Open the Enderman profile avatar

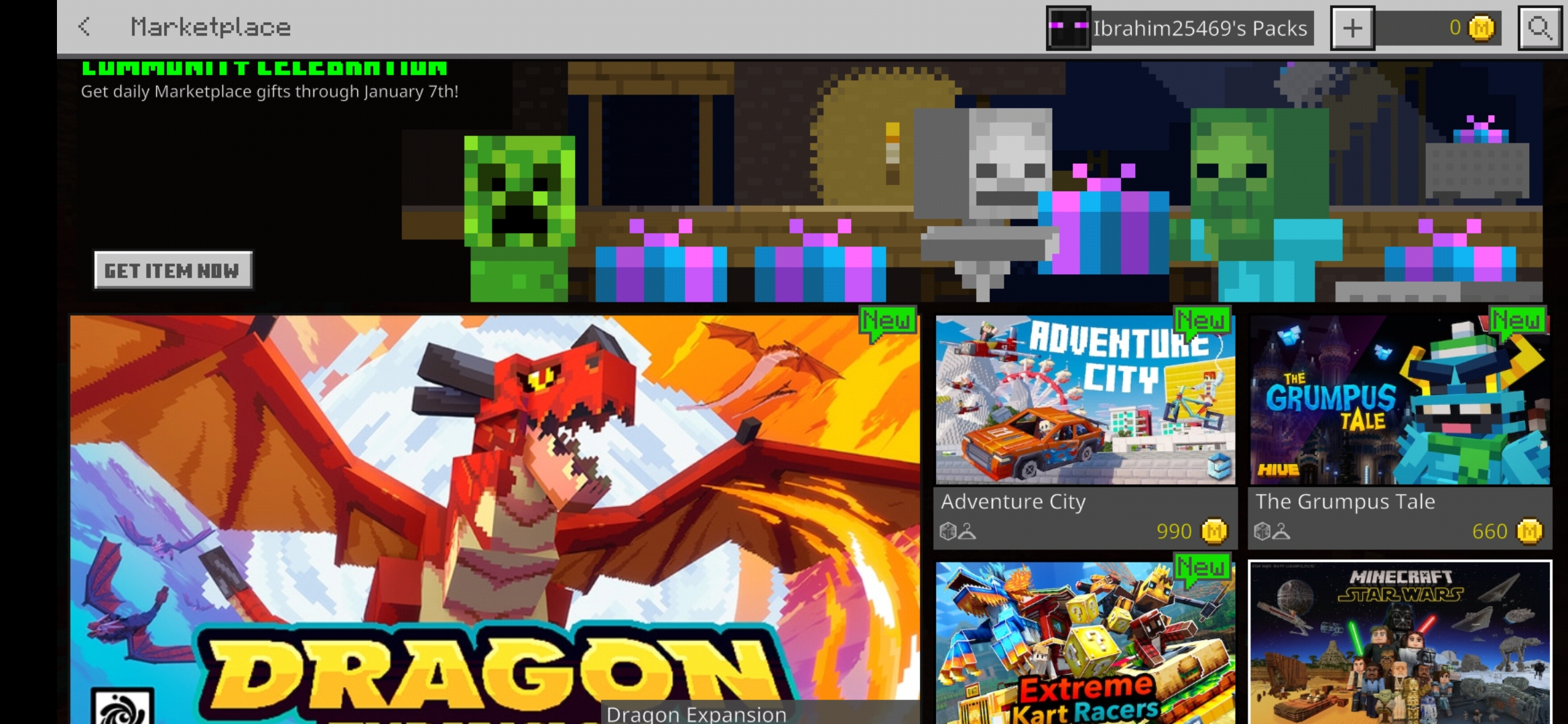point(1069,28)
